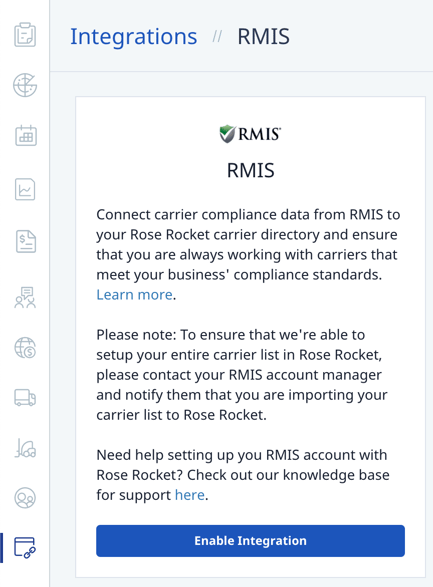Click the RMIS shield logo image
Image resolution: width=433 pixels, height=587 pixels.
coord(250,134)
